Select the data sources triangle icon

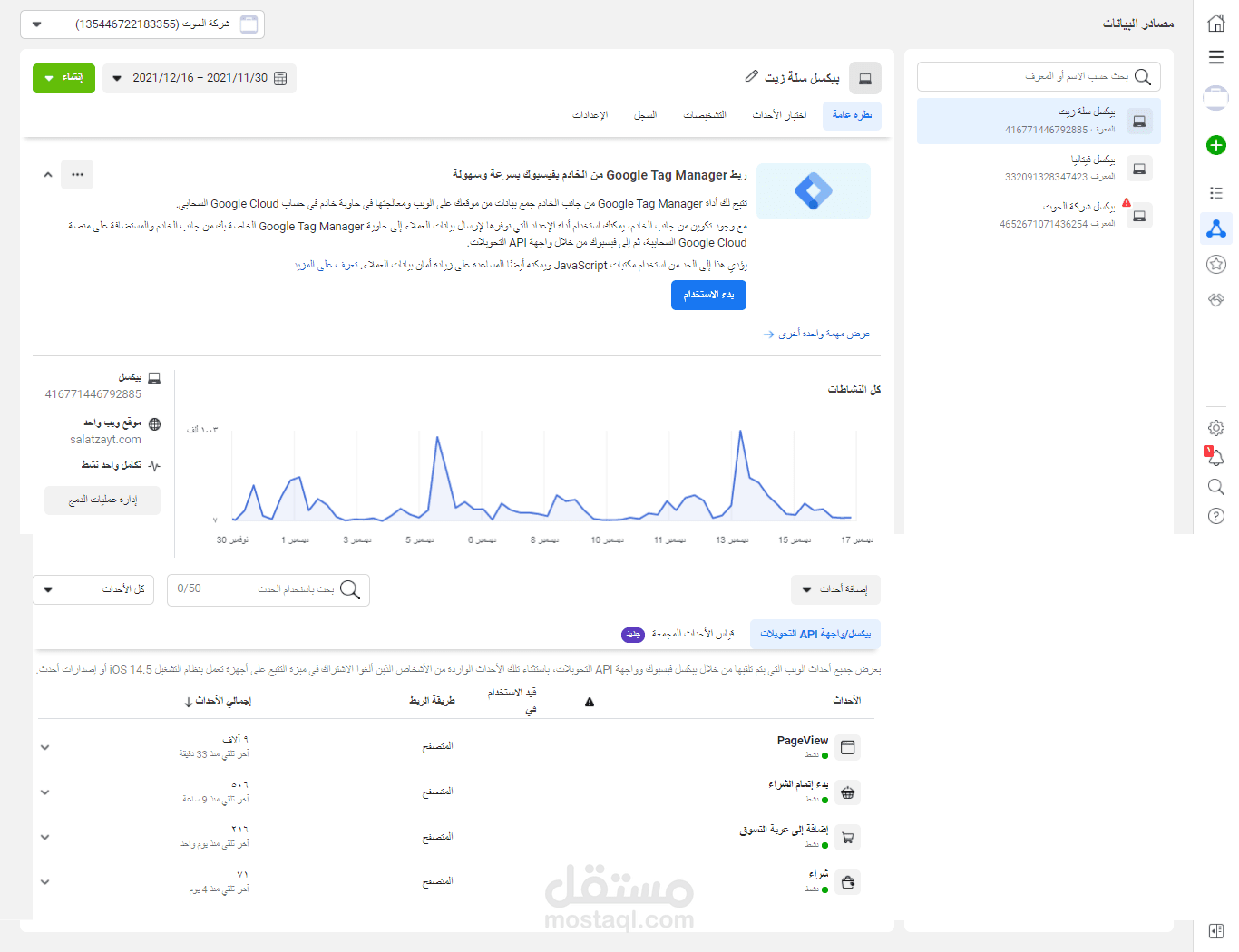tap(1216, 228)
